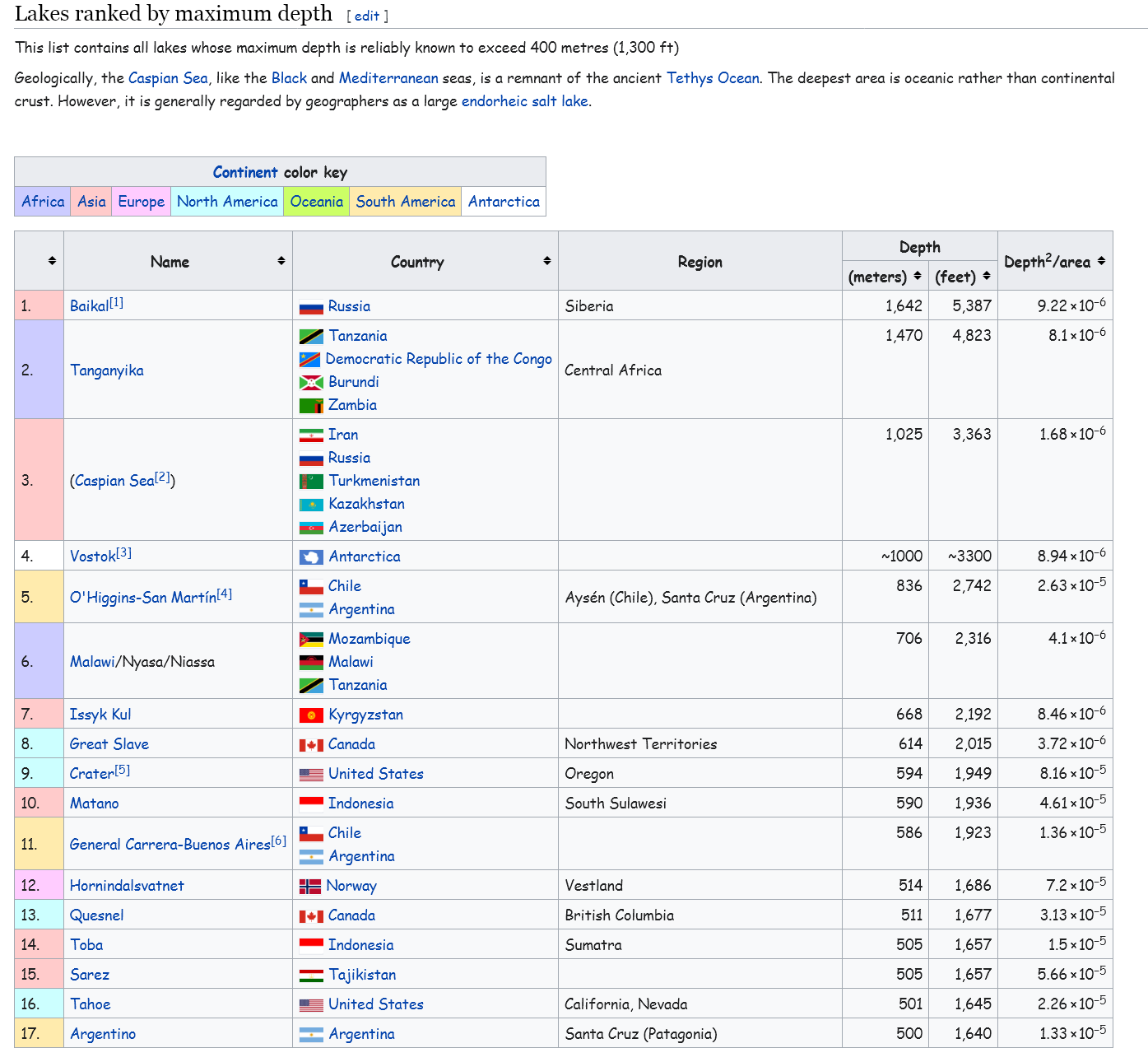Open footnote 4 beside O'Higgins-San Martín
This screenshot has width=1148, height=1048.
coord(225,594)
